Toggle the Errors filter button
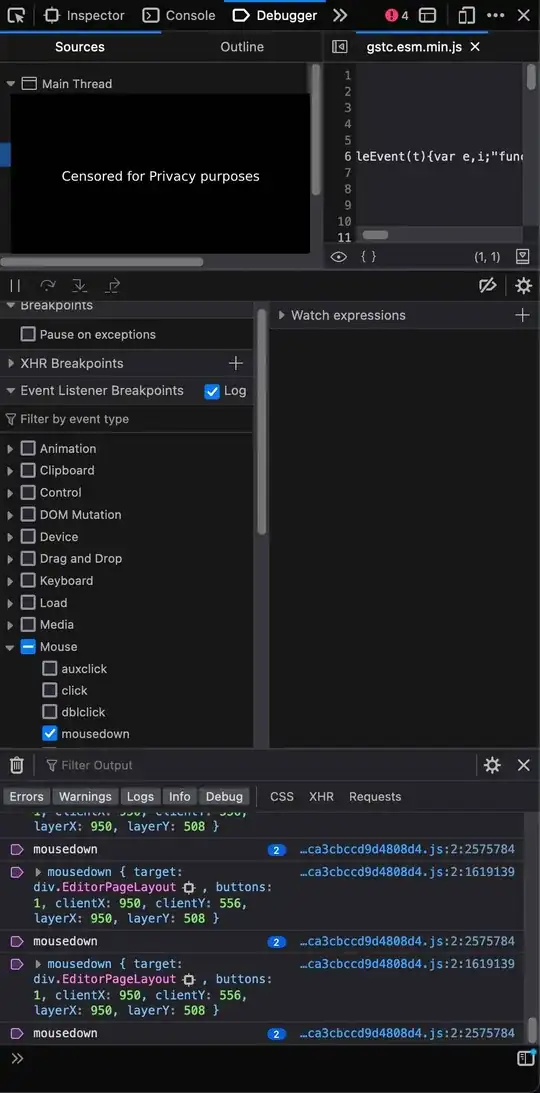The width and height of the screenshot is (540, 1093). click(26, 796)
